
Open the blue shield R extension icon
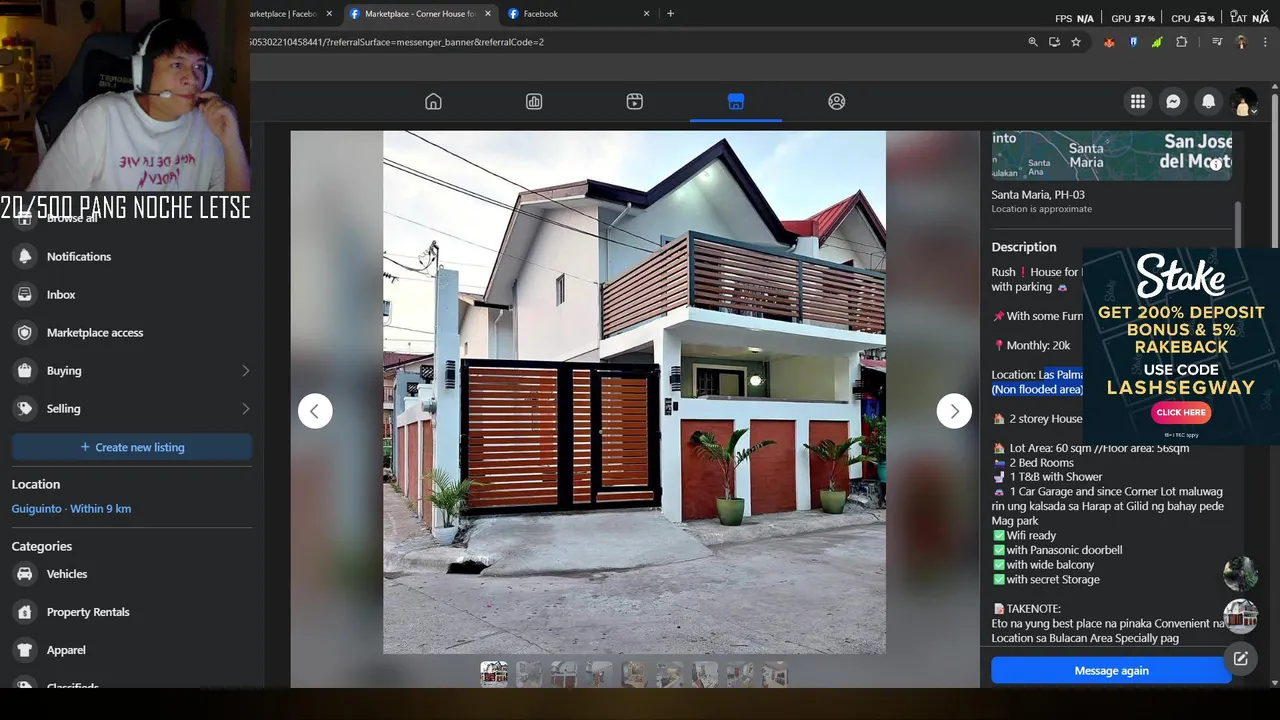click(1133, 42)
